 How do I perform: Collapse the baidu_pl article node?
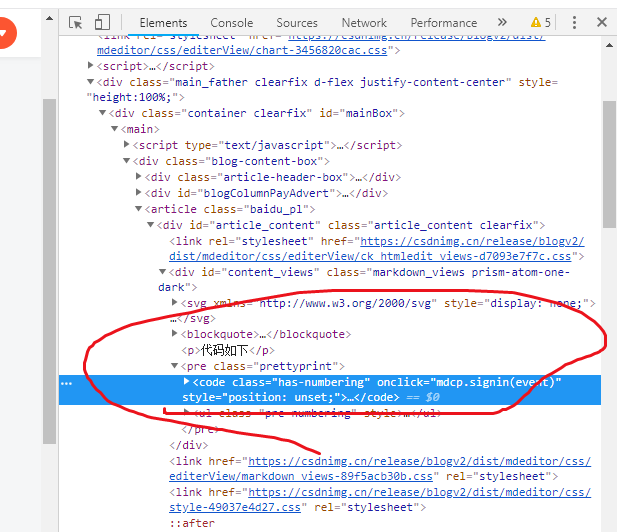139,209
